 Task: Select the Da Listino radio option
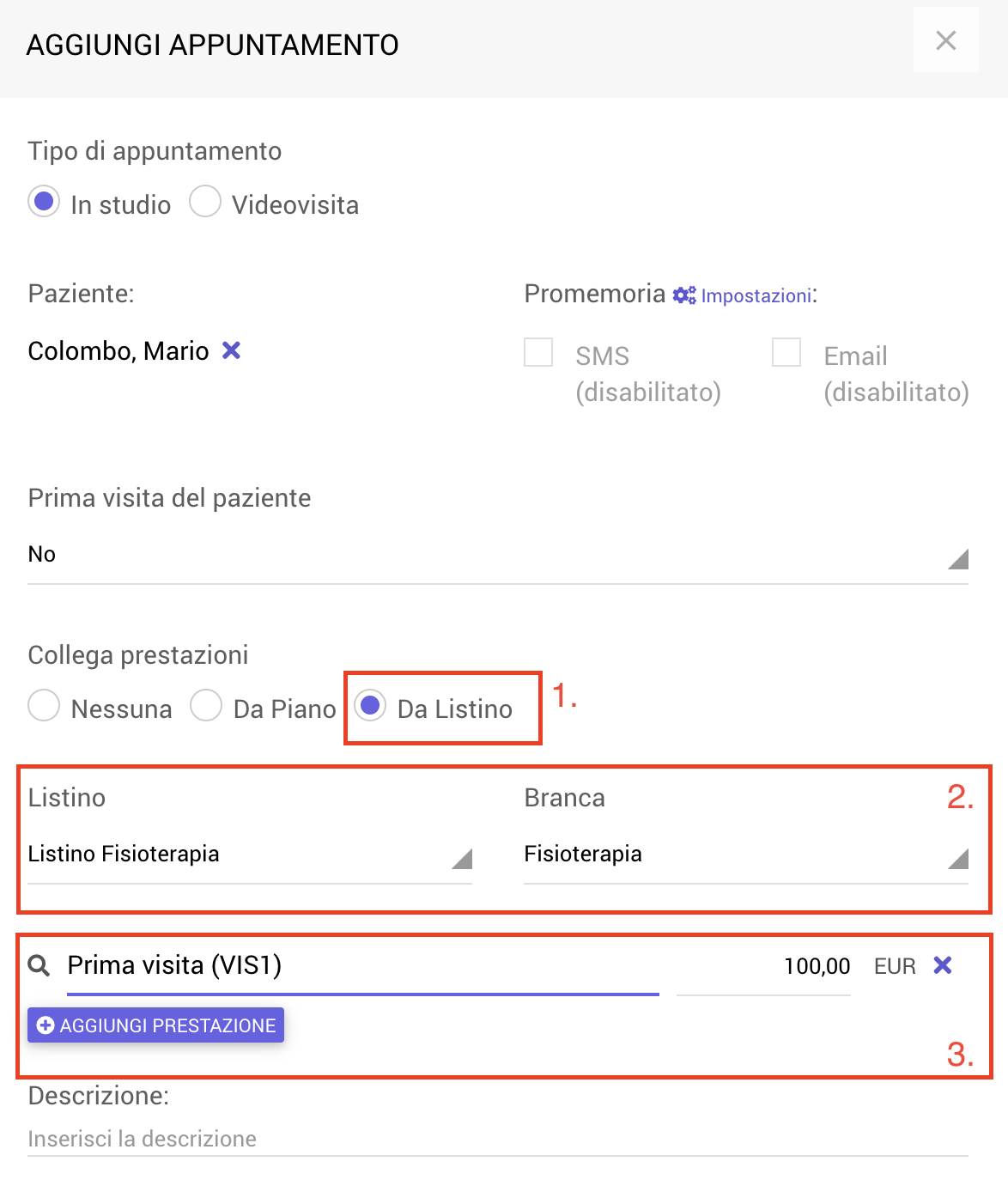(x=370, y=706)
